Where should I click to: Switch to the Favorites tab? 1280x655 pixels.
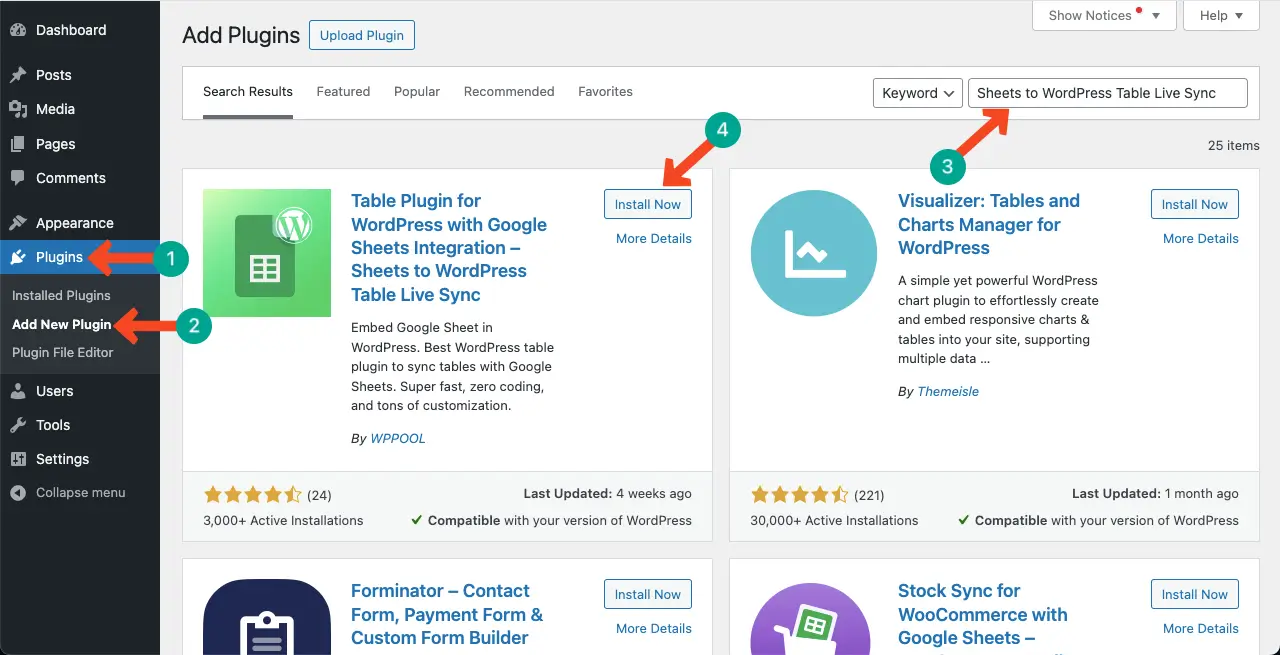pos(605,92)
